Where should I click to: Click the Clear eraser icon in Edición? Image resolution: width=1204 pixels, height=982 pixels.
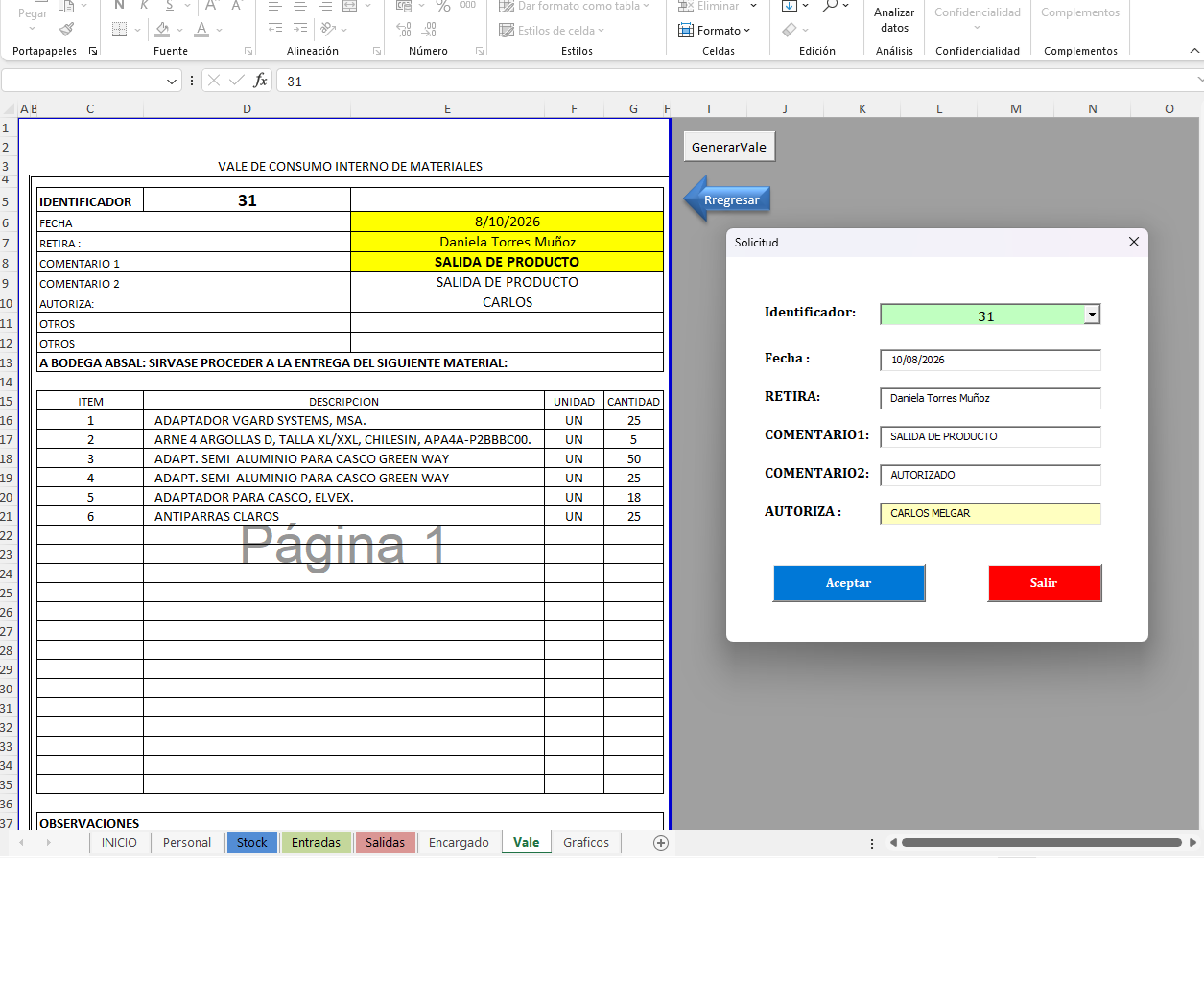(x=790, y=30)
